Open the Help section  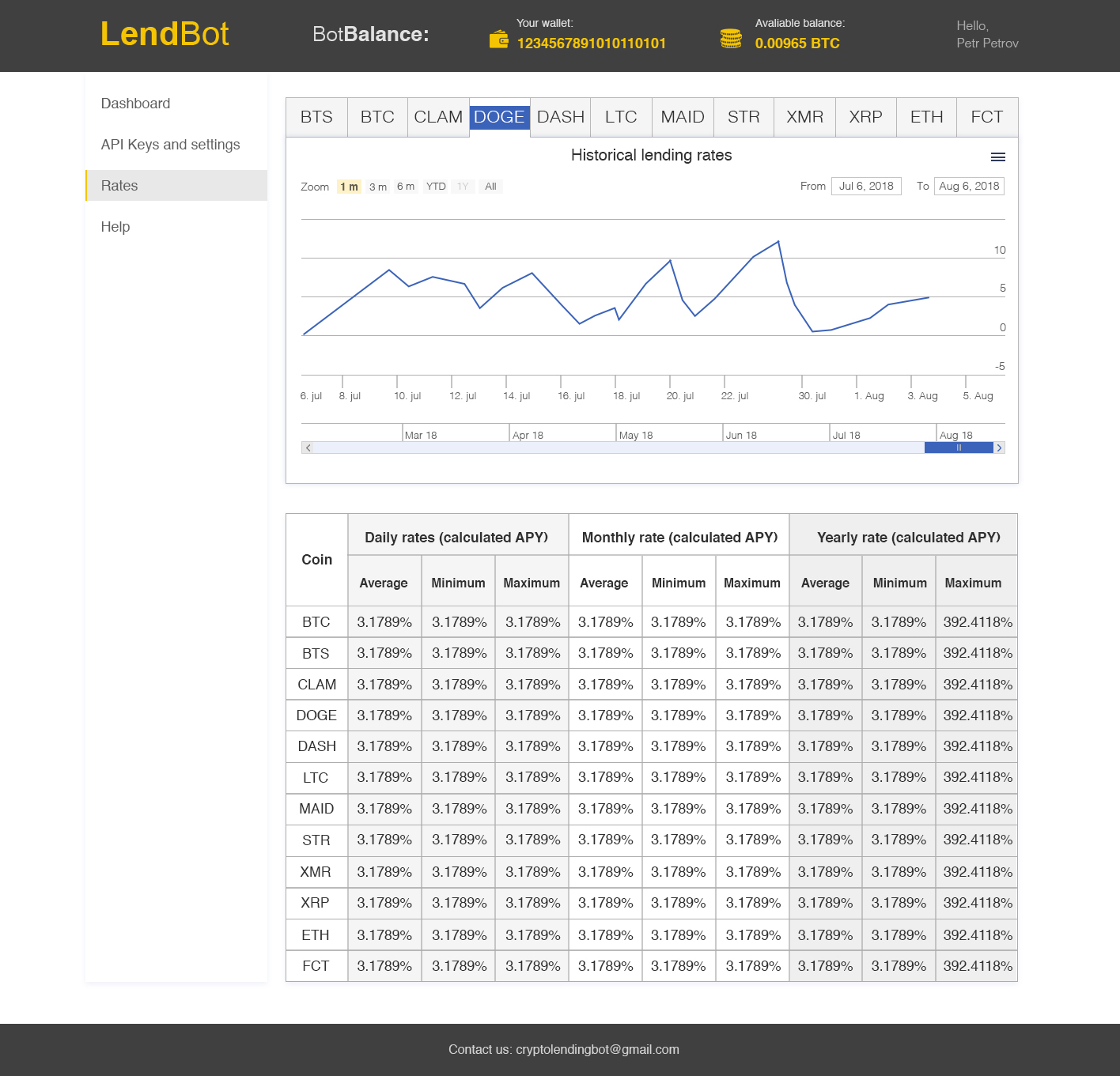[115, 227]
